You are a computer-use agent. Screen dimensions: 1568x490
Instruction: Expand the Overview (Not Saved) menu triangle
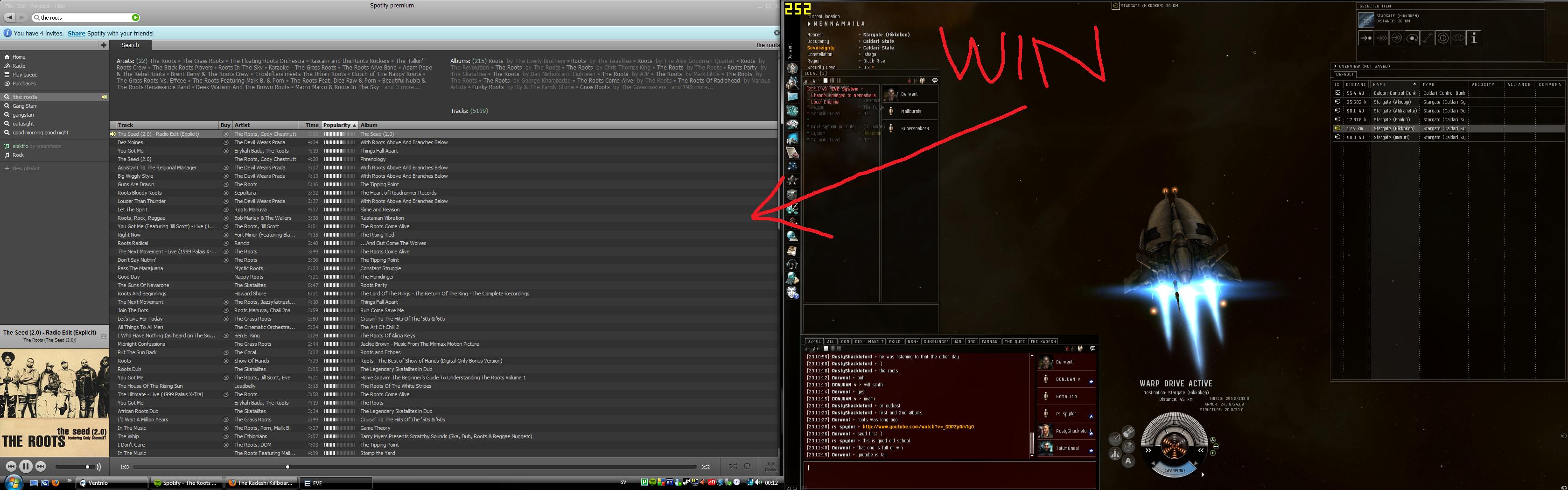point(1336,66)
